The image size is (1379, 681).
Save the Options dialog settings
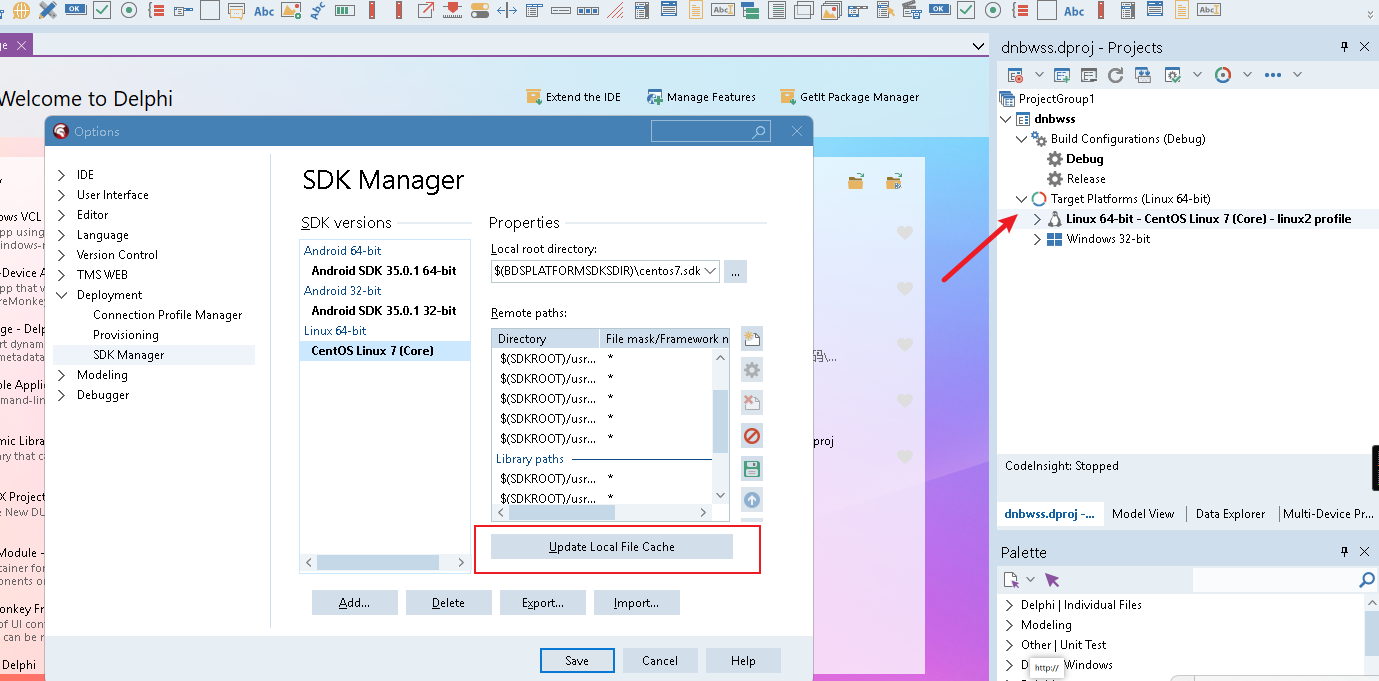click(577, 660)
